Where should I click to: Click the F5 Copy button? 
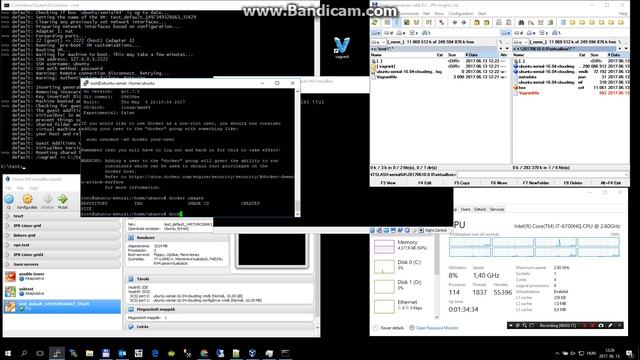(462, 183)
